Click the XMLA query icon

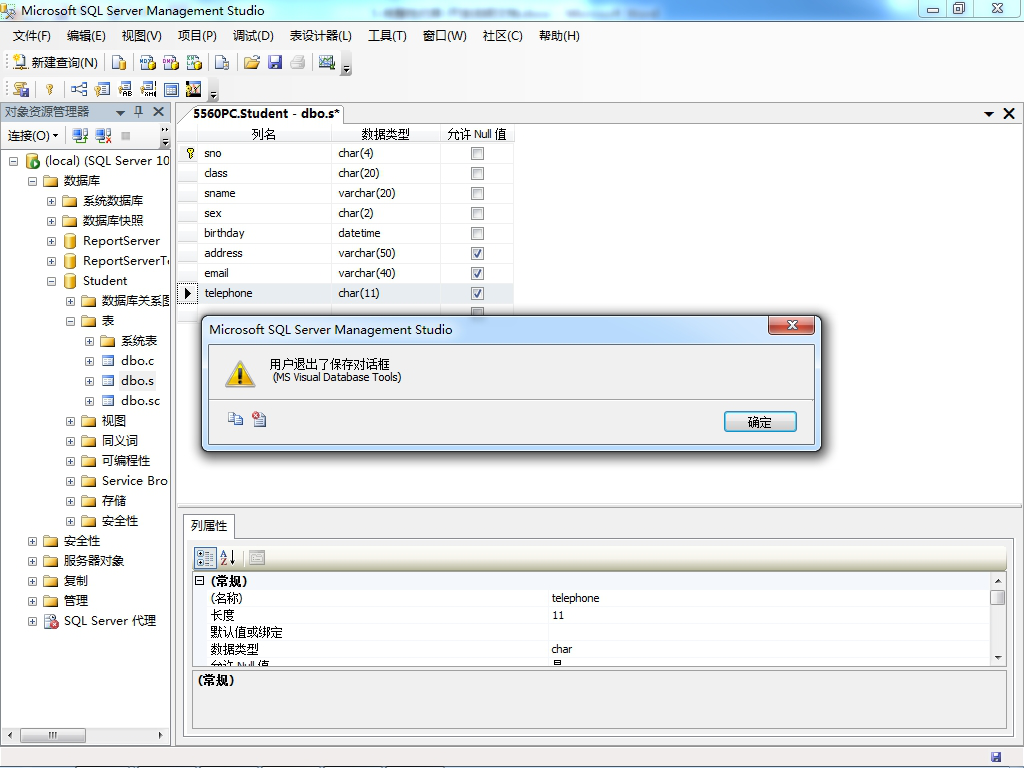point(194,63)
